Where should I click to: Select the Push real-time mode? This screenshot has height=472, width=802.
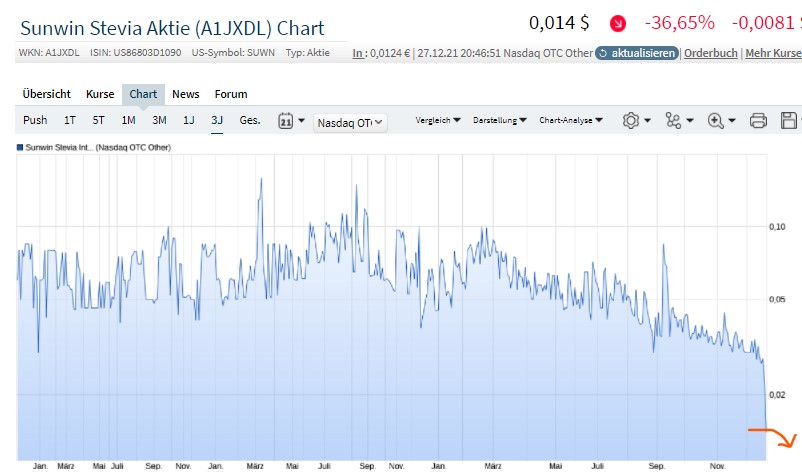(x=35, y=121)
